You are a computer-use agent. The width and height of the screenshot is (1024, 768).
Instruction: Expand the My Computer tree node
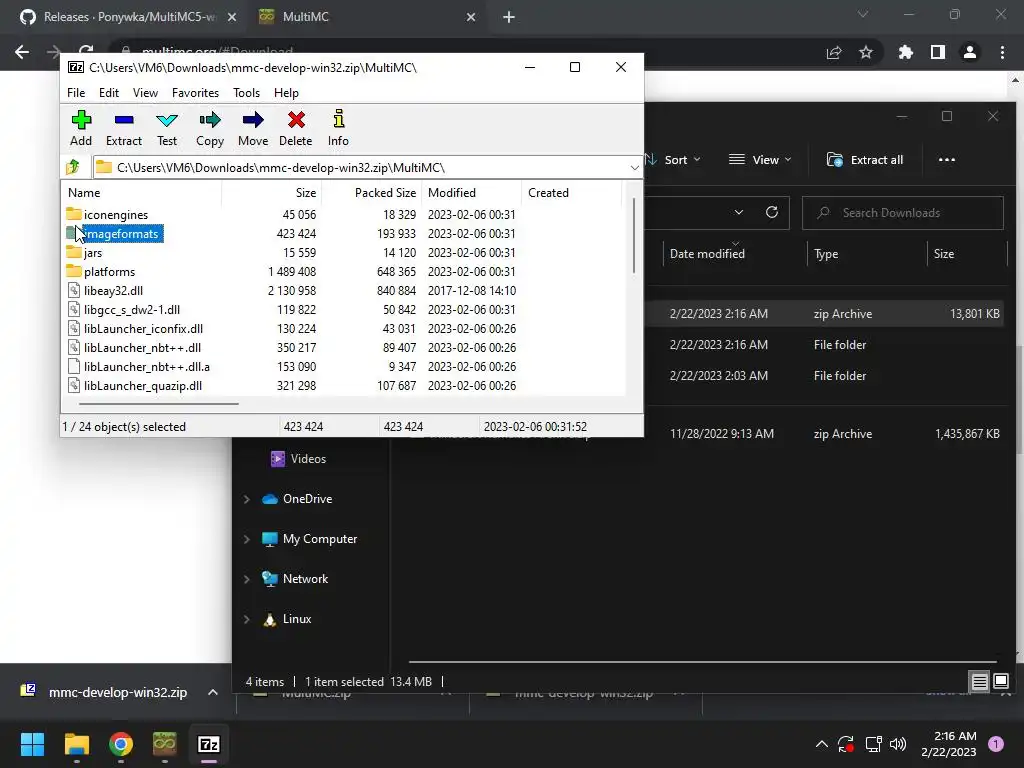[x=246, y=539]
